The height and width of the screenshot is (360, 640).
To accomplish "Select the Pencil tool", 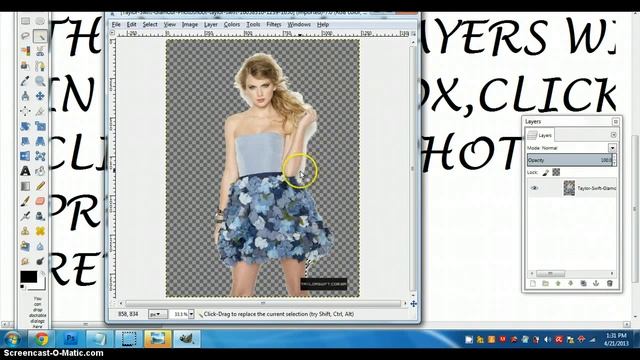I will click(x=40, y=186).
